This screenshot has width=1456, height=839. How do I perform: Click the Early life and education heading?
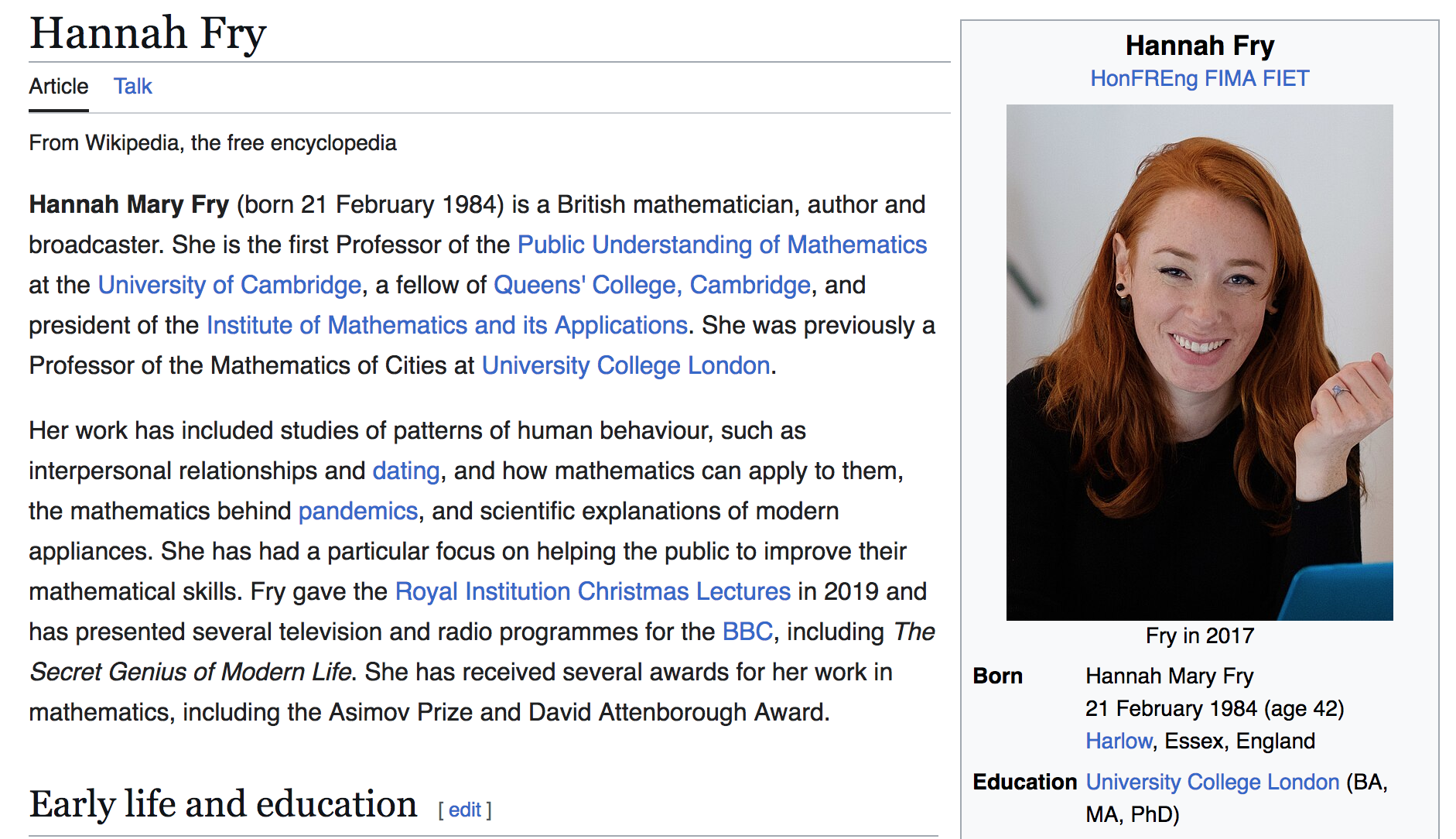[x=224, y=804]
